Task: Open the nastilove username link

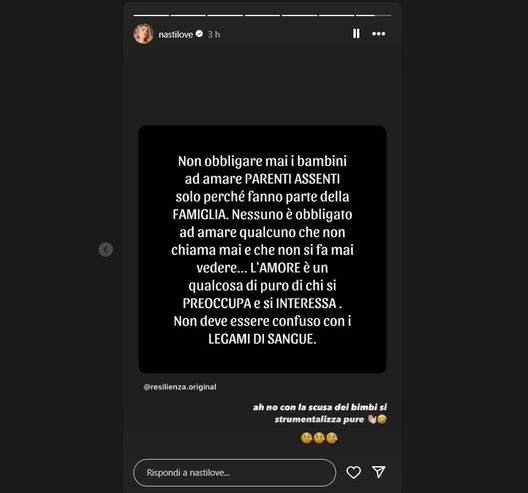Action: click(176, 34)
